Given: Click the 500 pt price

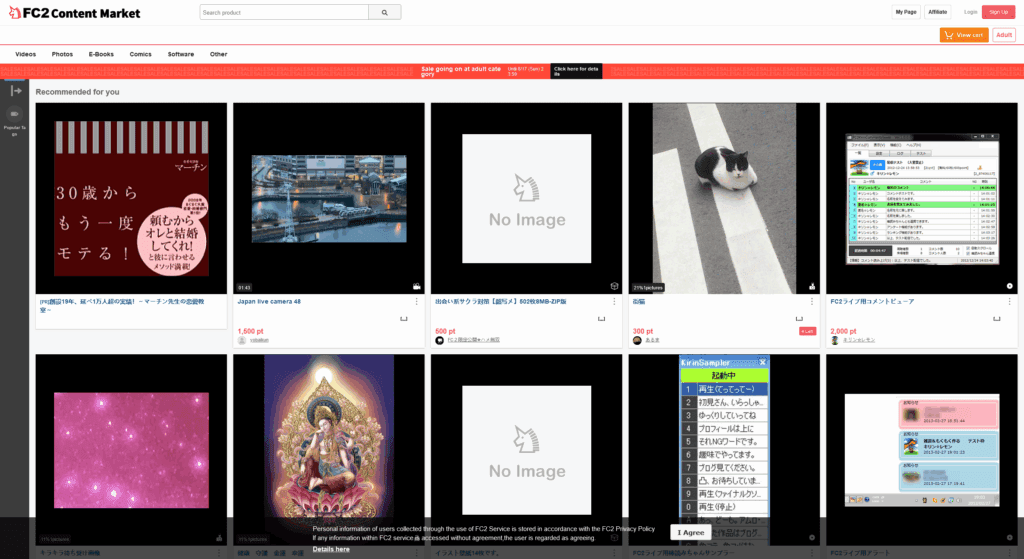Looking at the screenshot, I should pos(445,331).
